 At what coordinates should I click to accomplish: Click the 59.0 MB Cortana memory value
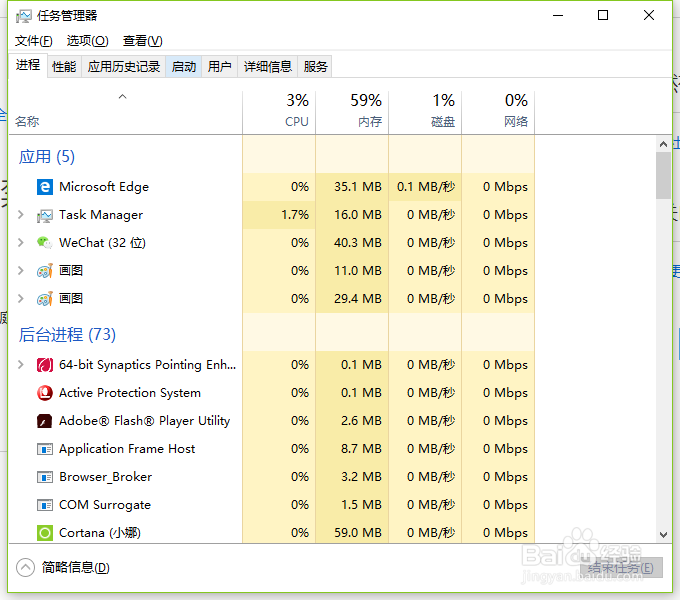[x=358, y=533]
